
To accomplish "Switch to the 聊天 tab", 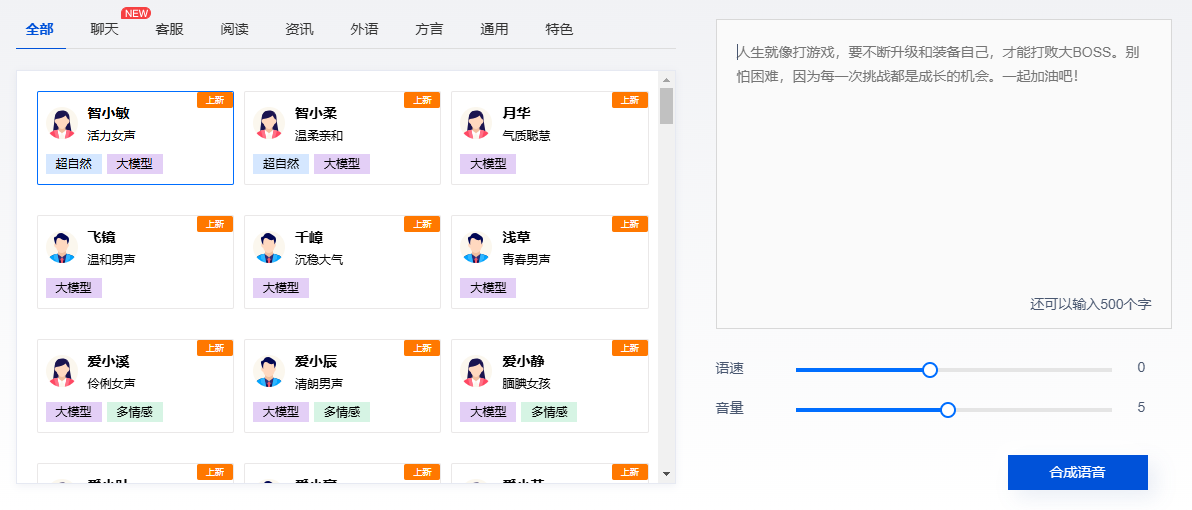I will tap(104, 30).
